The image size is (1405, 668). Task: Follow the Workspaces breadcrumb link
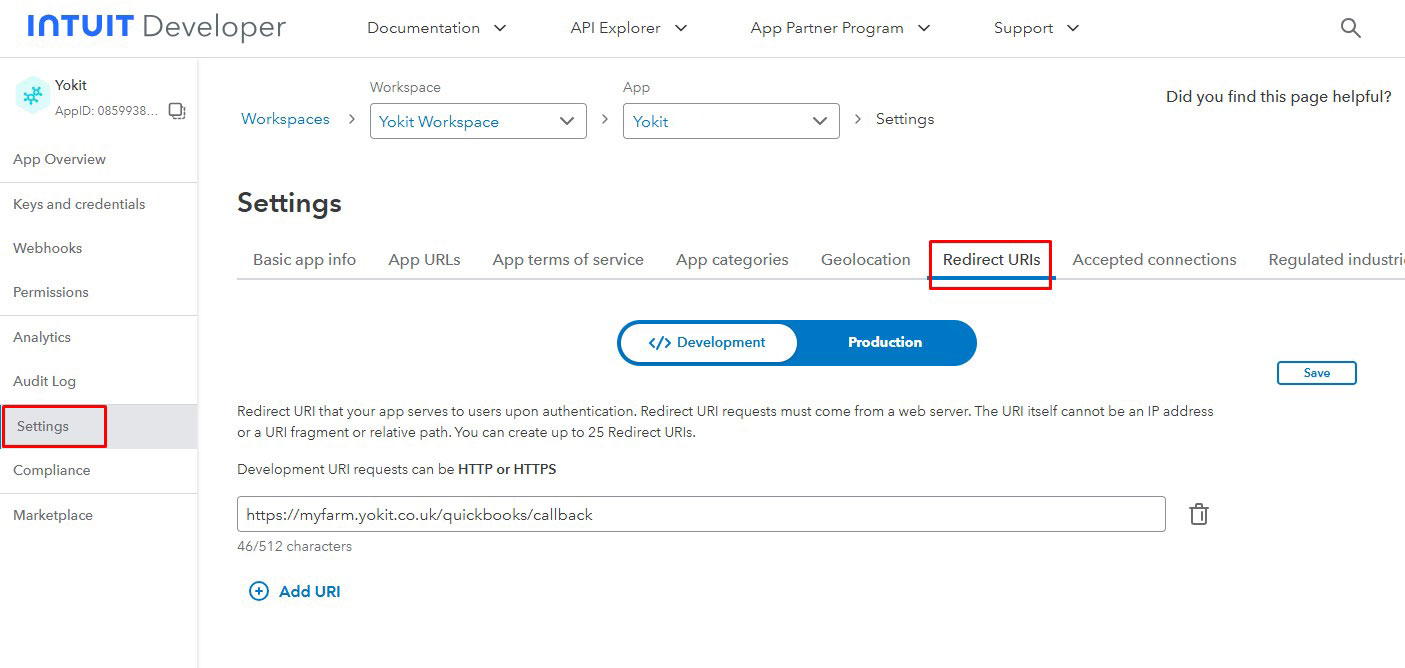(x=285, y=119)
